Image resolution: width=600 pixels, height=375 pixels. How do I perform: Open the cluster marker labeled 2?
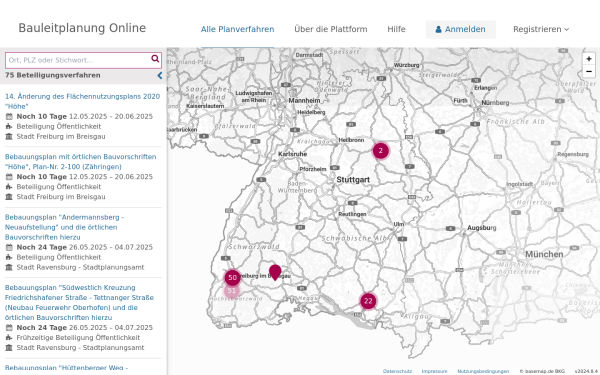coord(380,151)
